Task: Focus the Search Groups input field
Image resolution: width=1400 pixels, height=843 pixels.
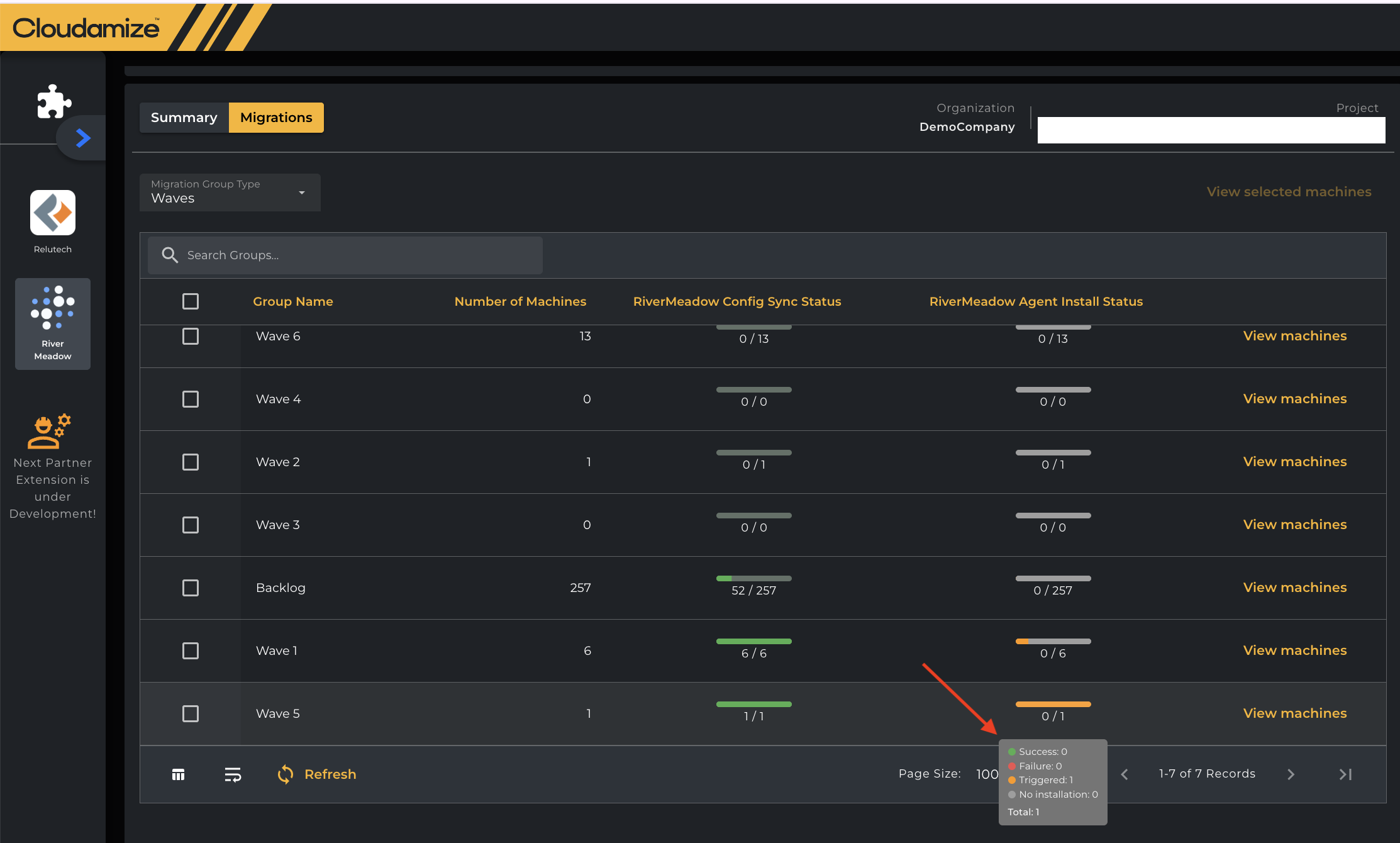Action: point(345,255)
